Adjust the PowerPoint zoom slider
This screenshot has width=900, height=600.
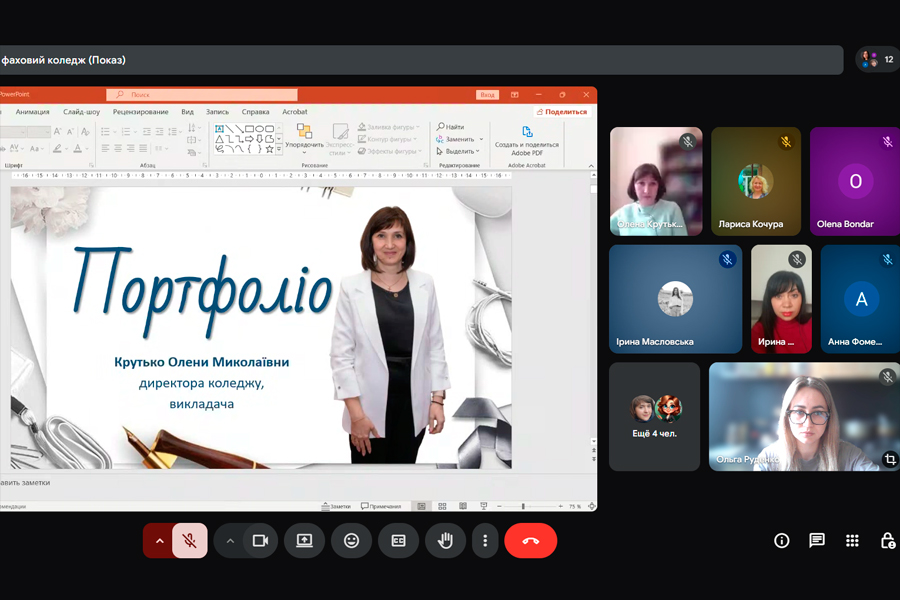point(524,507)
